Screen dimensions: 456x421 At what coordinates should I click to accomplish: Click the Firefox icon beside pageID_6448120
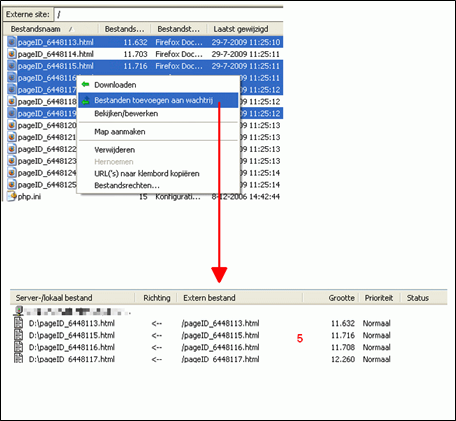(12, 125)
